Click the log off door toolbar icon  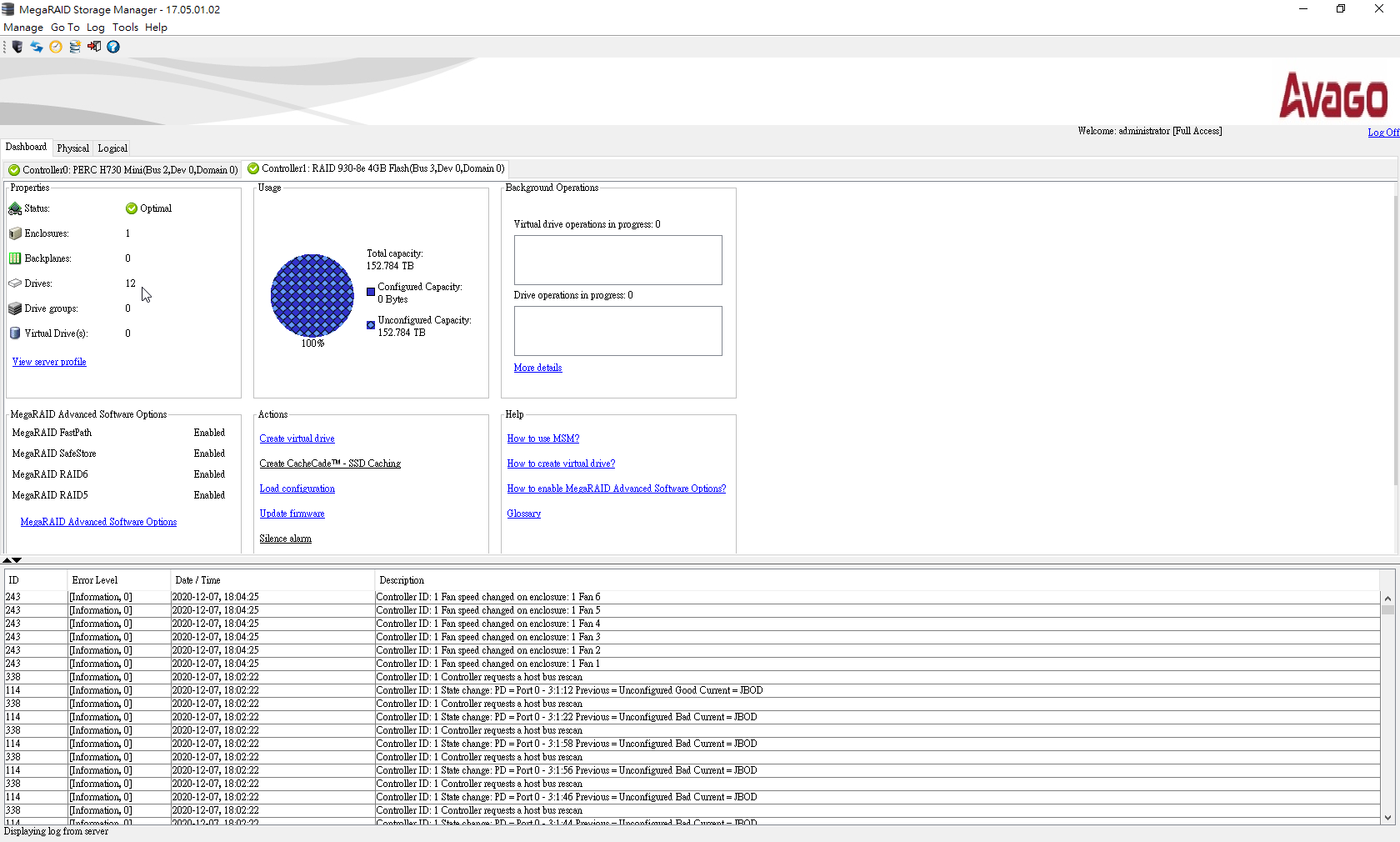94,47
